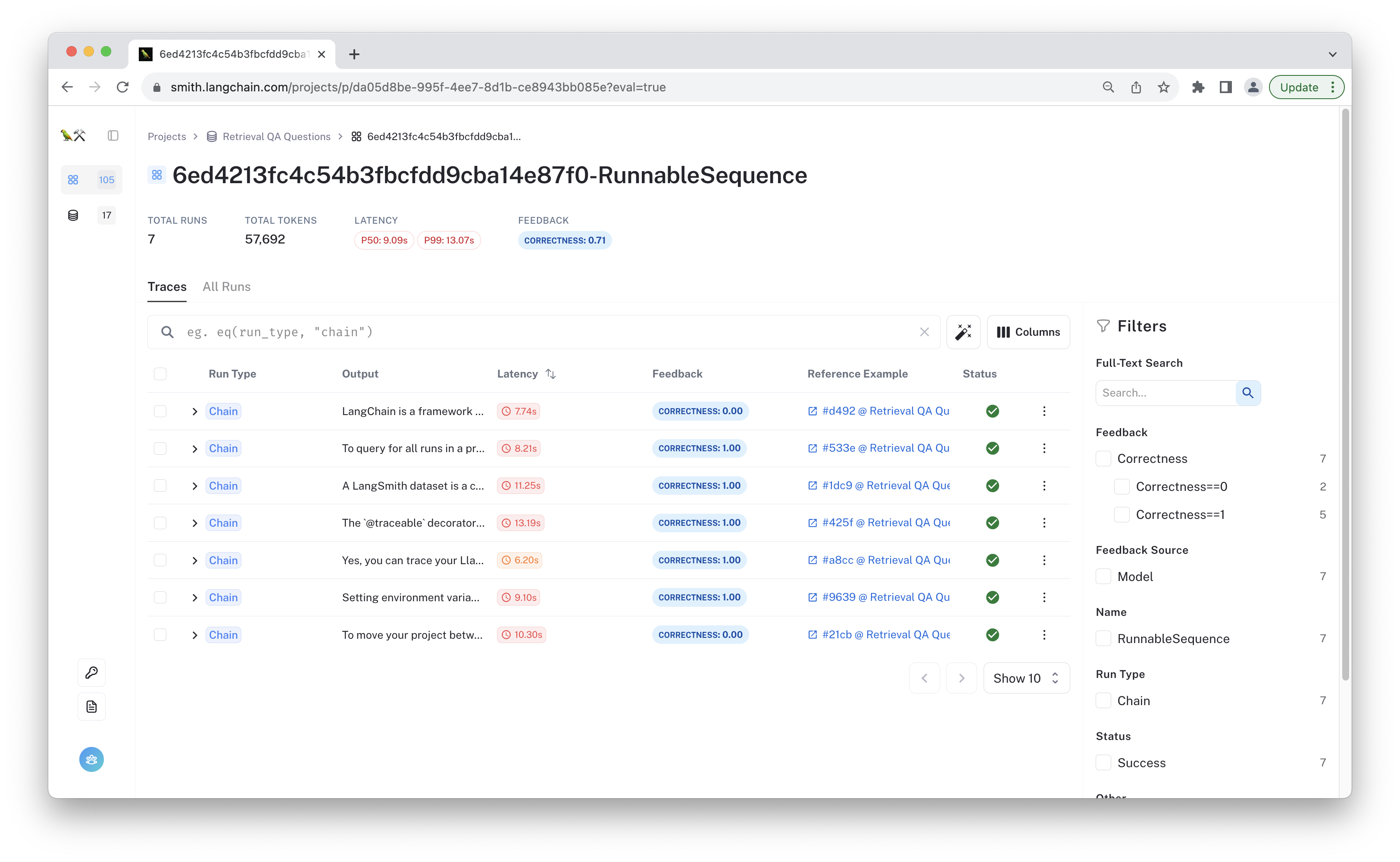
Task: Expand the '@traceable decorator' trace row
Action: (x=194, y=523)
